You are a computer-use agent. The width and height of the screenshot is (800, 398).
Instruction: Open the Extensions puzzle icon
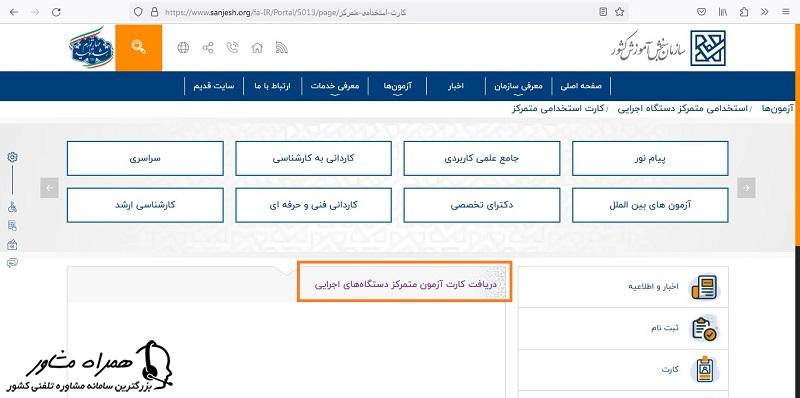tap(744, 12)
